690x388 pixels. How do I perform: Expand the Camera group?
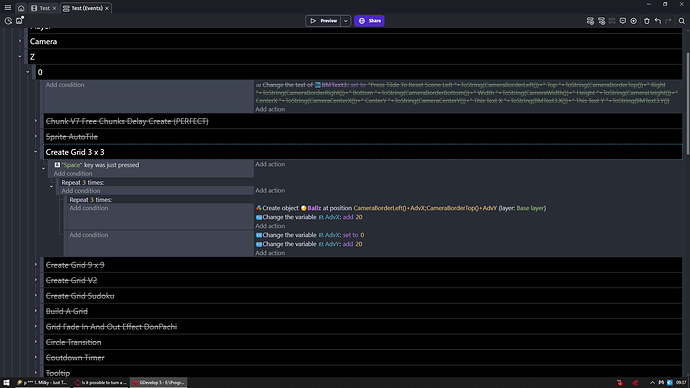[x=20, y=41]
